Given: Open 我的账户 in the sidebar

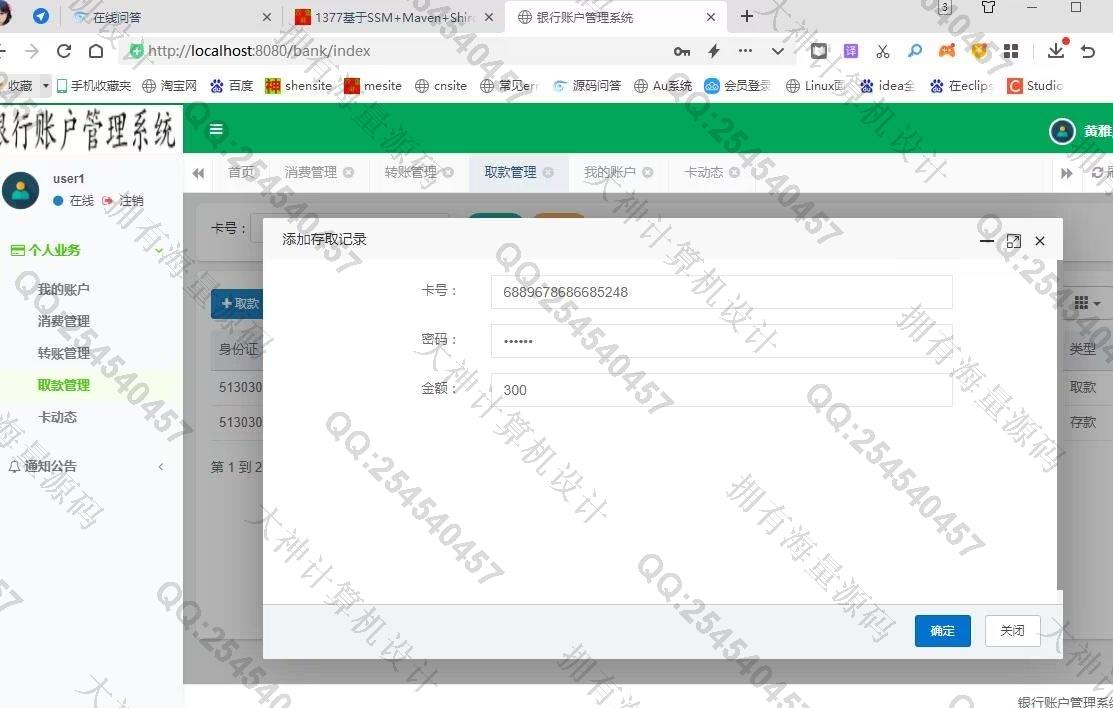Looking at the screenshot, I should pos(64,289).
